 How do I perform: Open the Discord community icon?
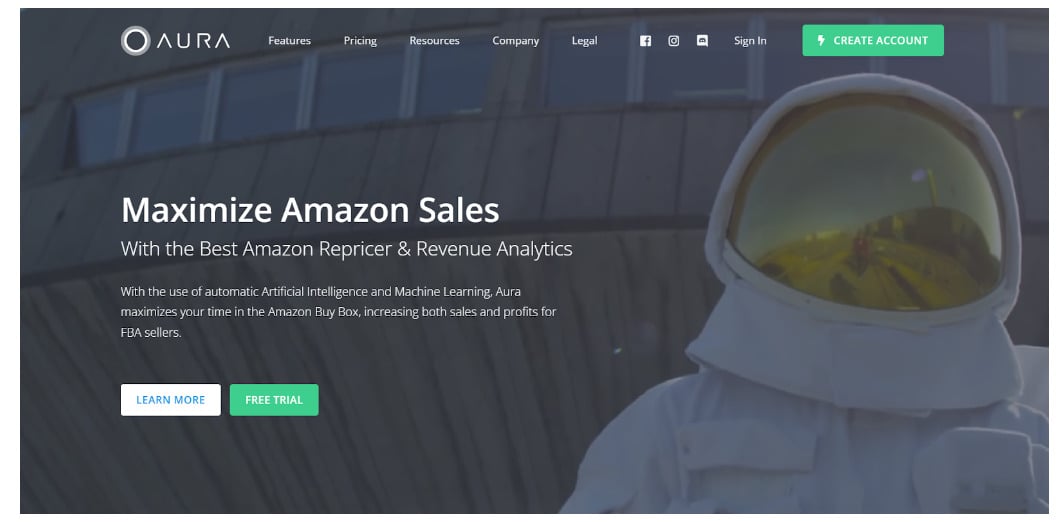click(702, 41)
